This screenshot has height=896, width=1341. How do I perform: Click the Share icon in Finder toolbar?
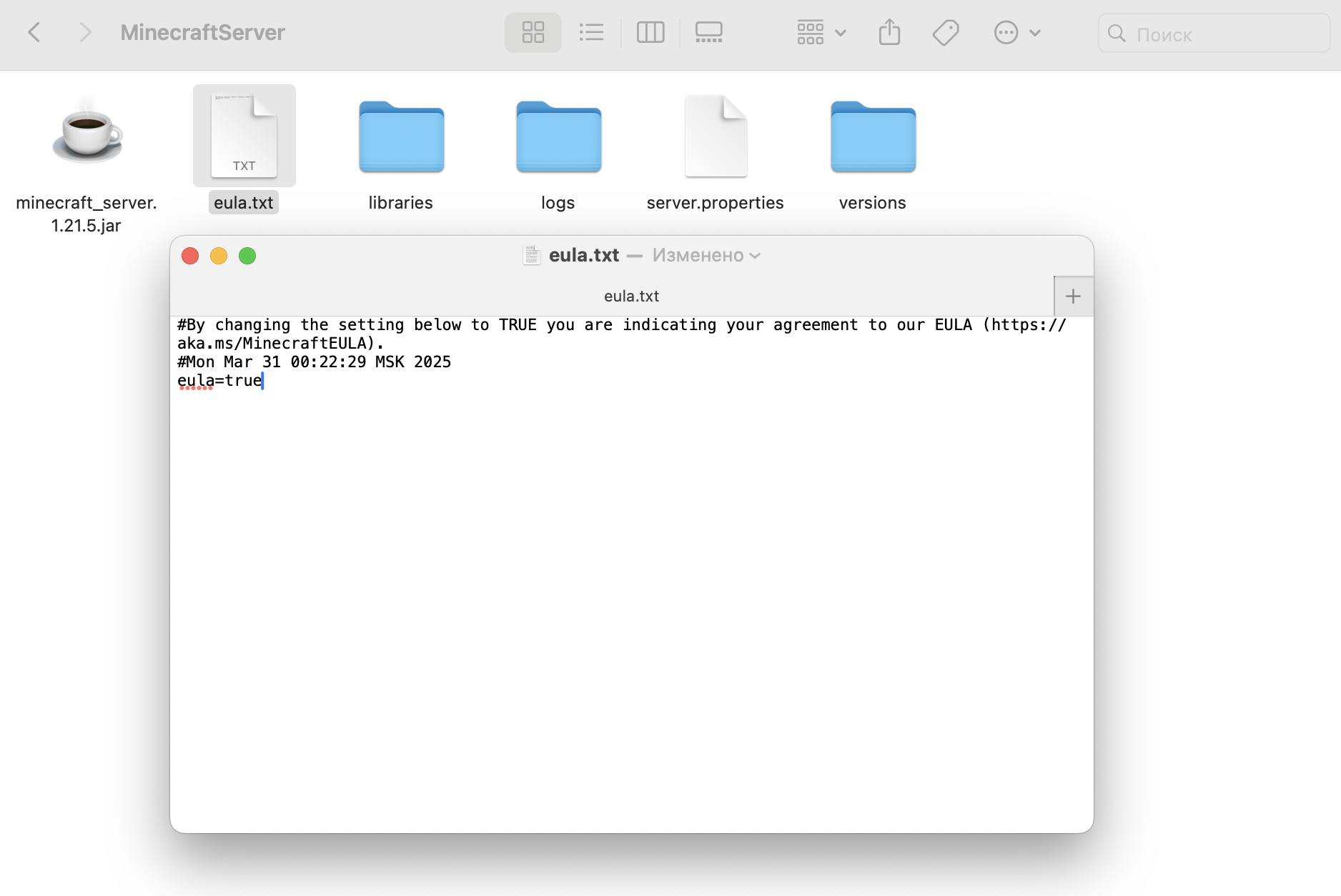pyautogui.click(x=889, y=32)
